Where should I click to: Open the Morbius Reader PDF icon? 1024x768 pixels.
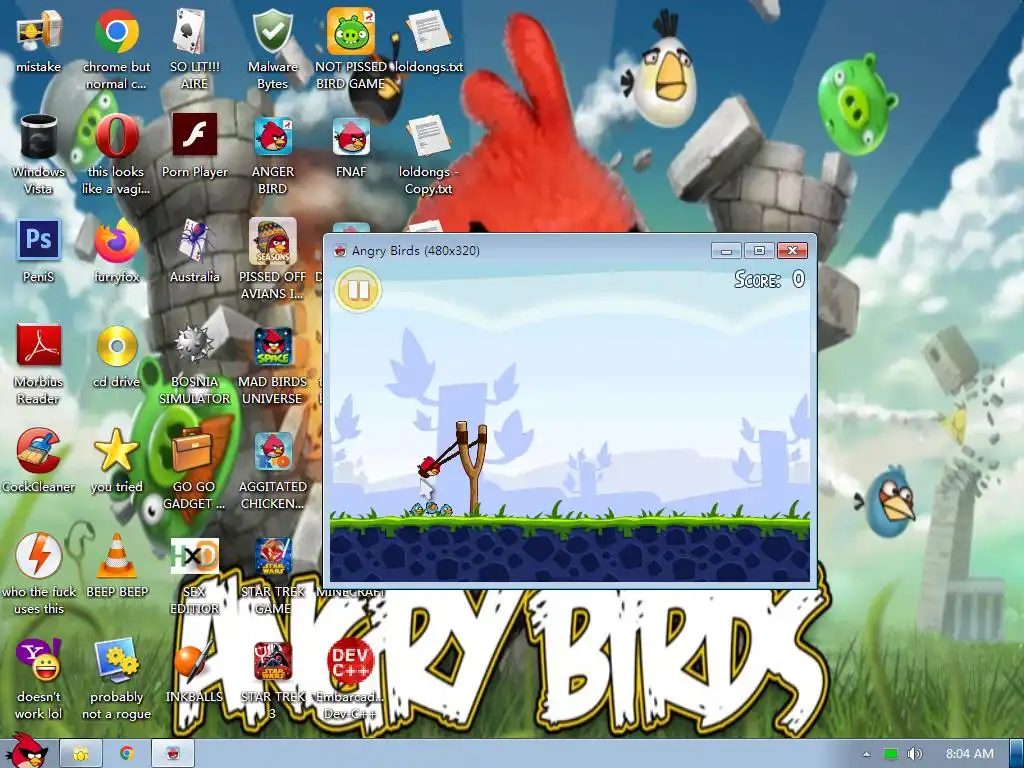click(39, 346)
